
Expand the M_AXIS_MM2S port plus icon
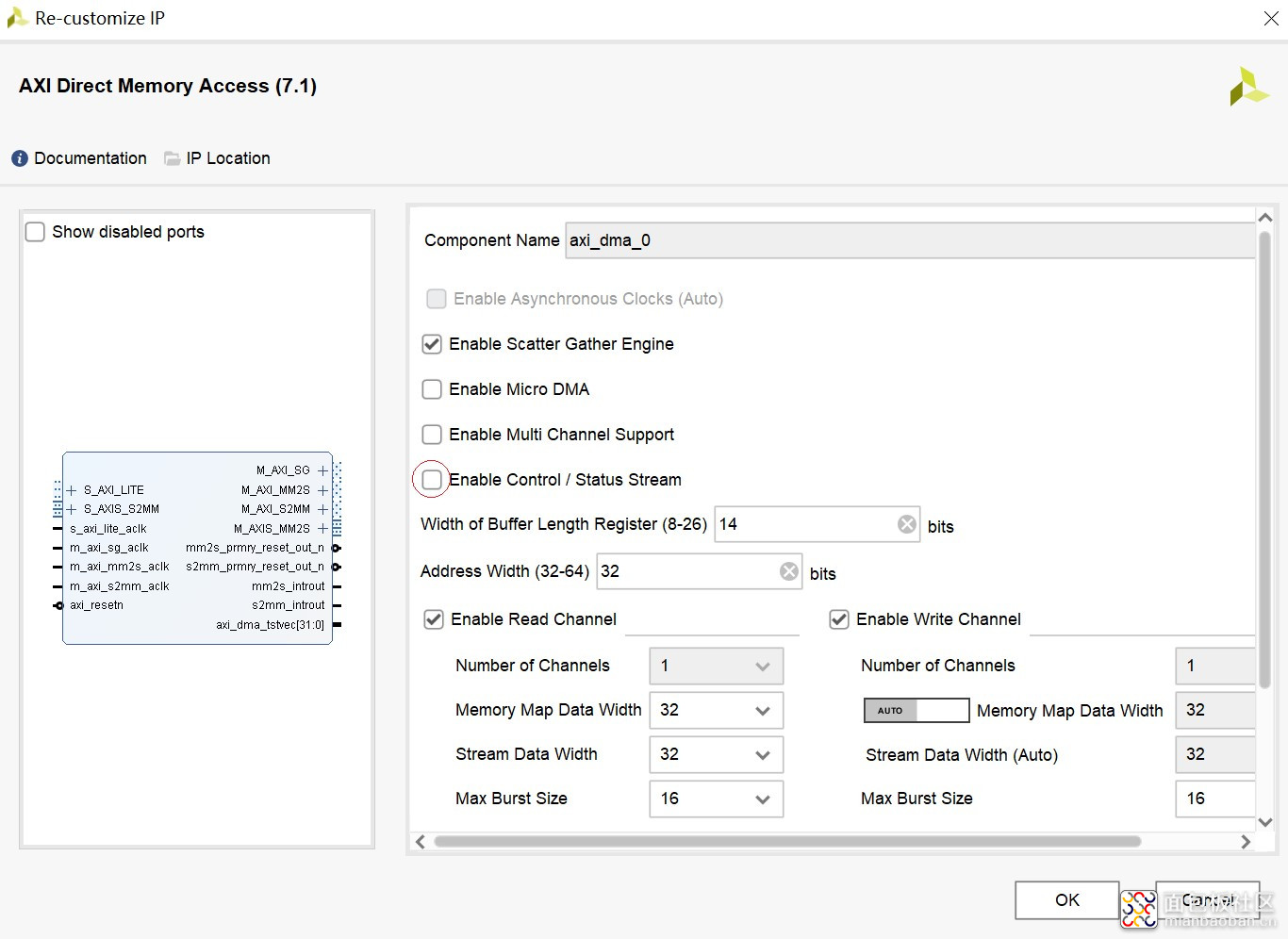pos(322,529)
